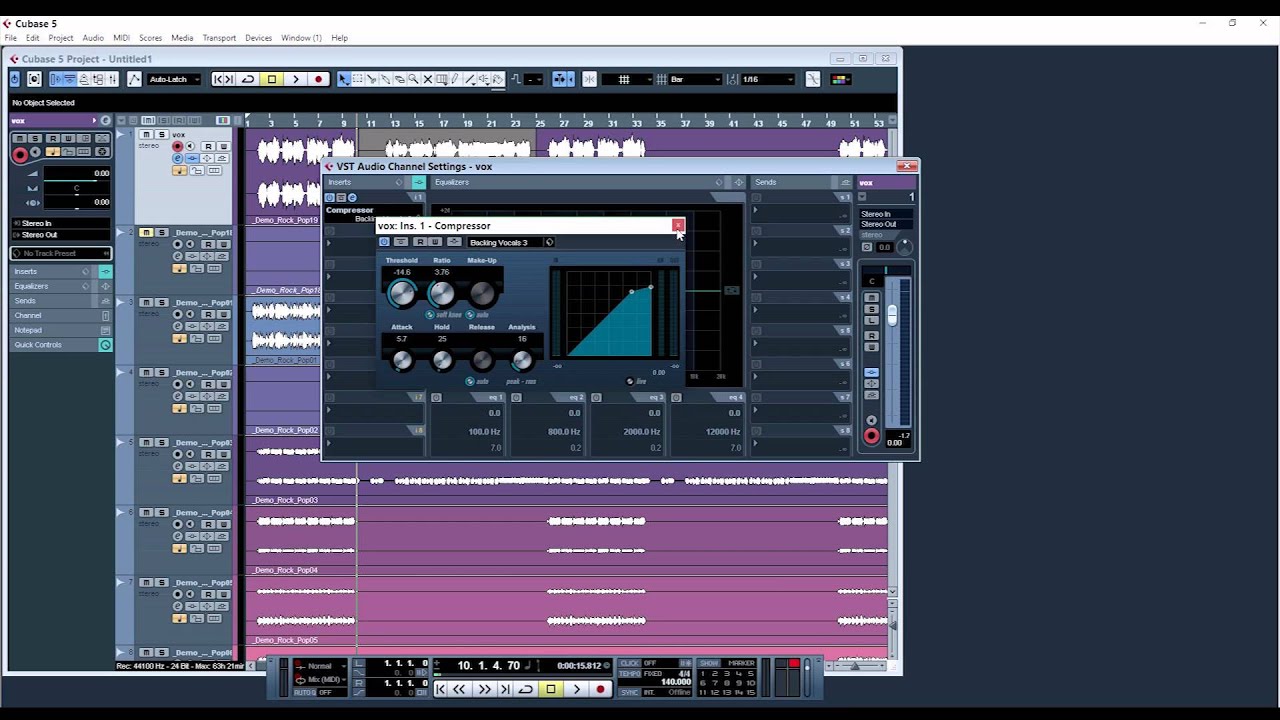Select the Mute X tool in toolbar
This screenshot has height=720, width=1280.
point(427,79)
